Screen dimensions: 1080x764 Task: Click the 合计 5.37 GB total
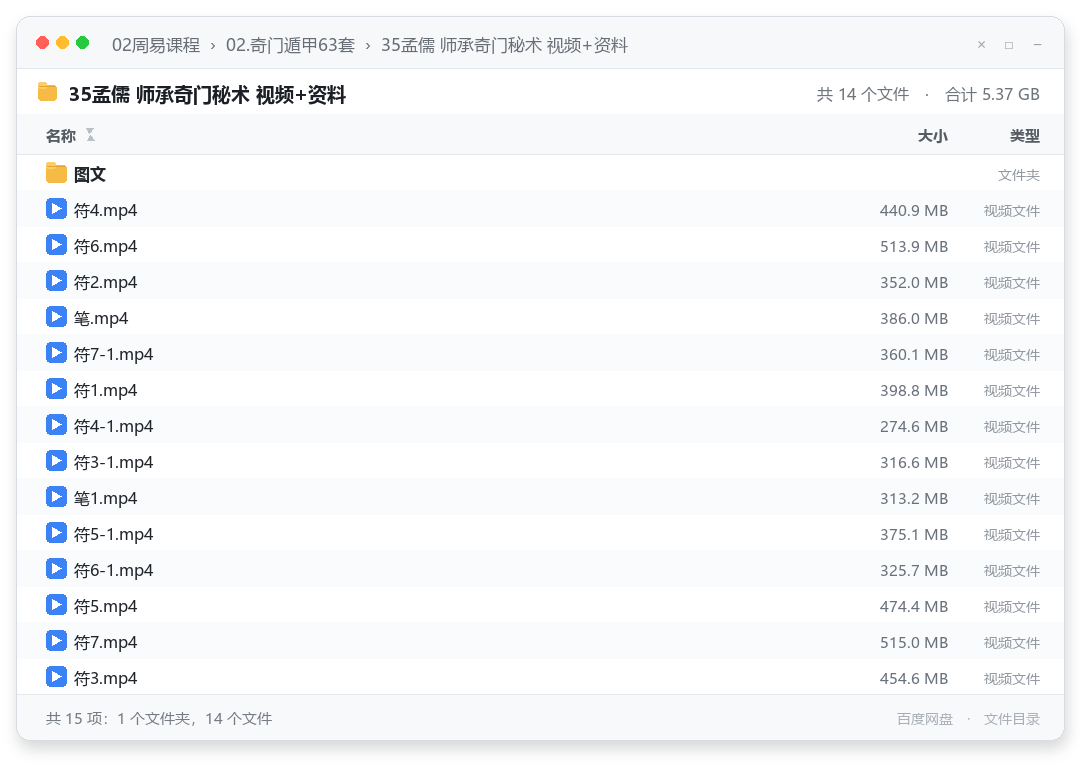click(992, 94)
